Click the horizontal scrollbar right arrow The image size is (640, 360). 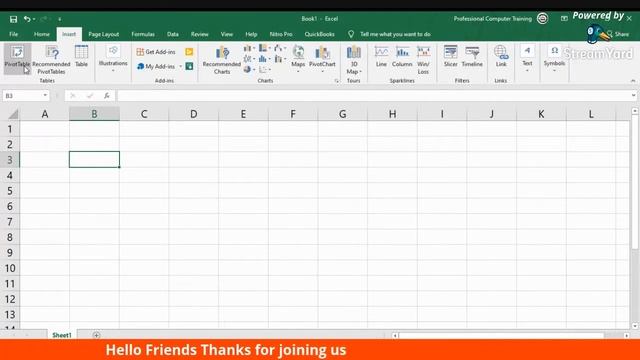pyautogui.click(x=627, y=336)
